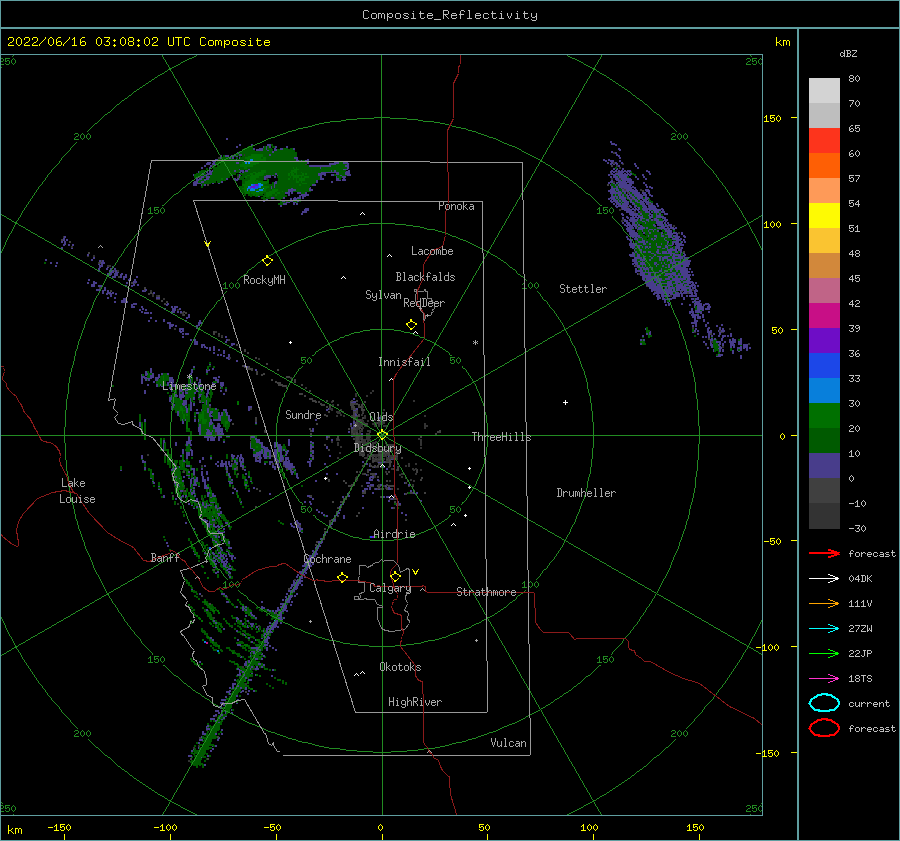Viewport: 900px width, 841px height.
Task: Pick the green 22JP arrow legend symbol
Action: [824, 653]
